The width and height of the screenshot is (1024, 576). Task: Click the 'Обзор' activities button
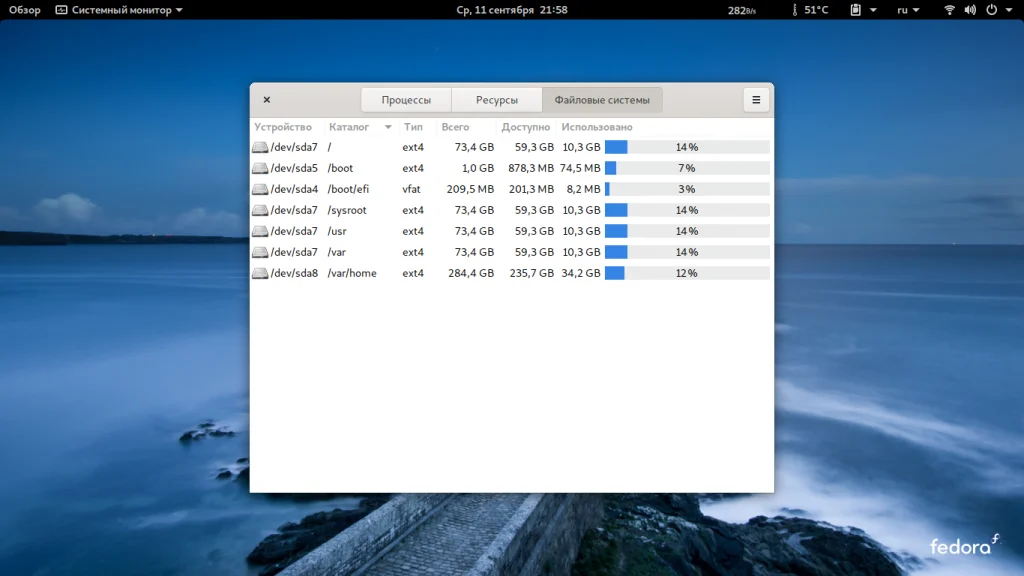(x=25, y=10)
